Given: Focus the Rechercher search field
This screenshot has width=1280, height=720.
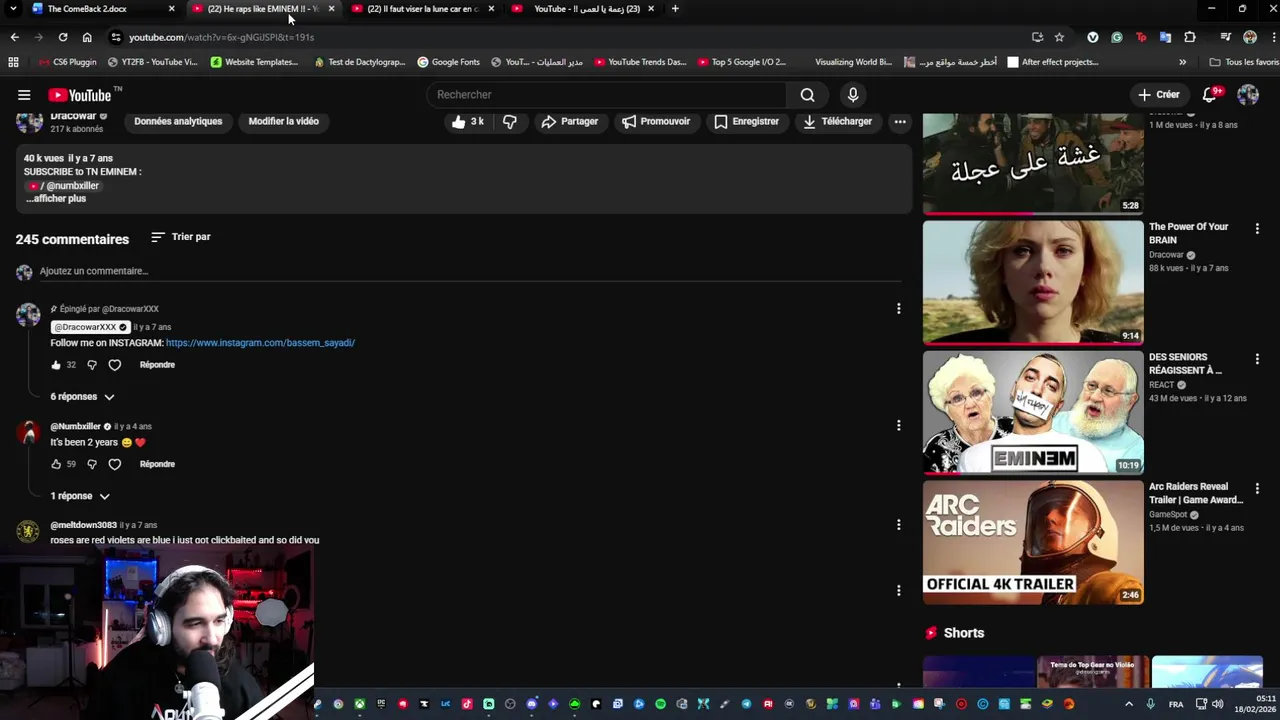Looking at the screenshot, I should point(607,95).
